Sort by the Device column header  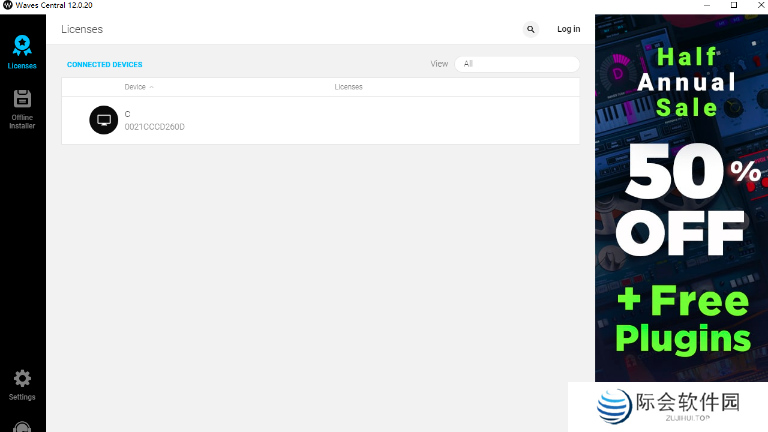pyautogui.click(x=135, y=87)
